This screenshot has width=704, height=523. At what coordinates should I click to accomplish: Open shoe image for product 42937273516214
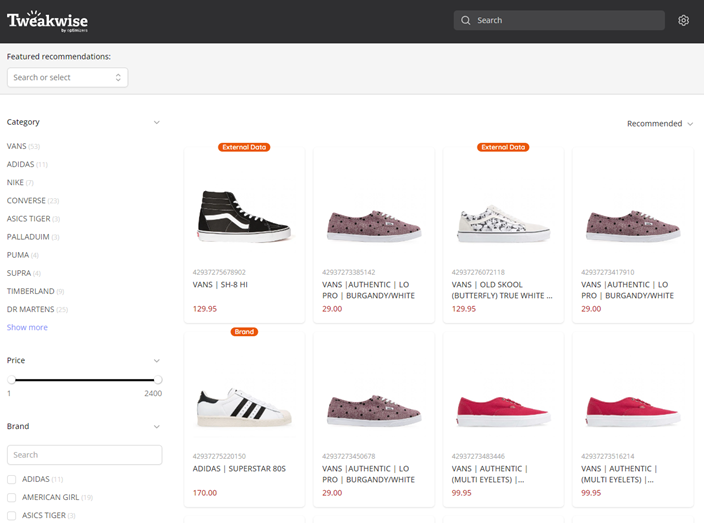coord(633,411)
